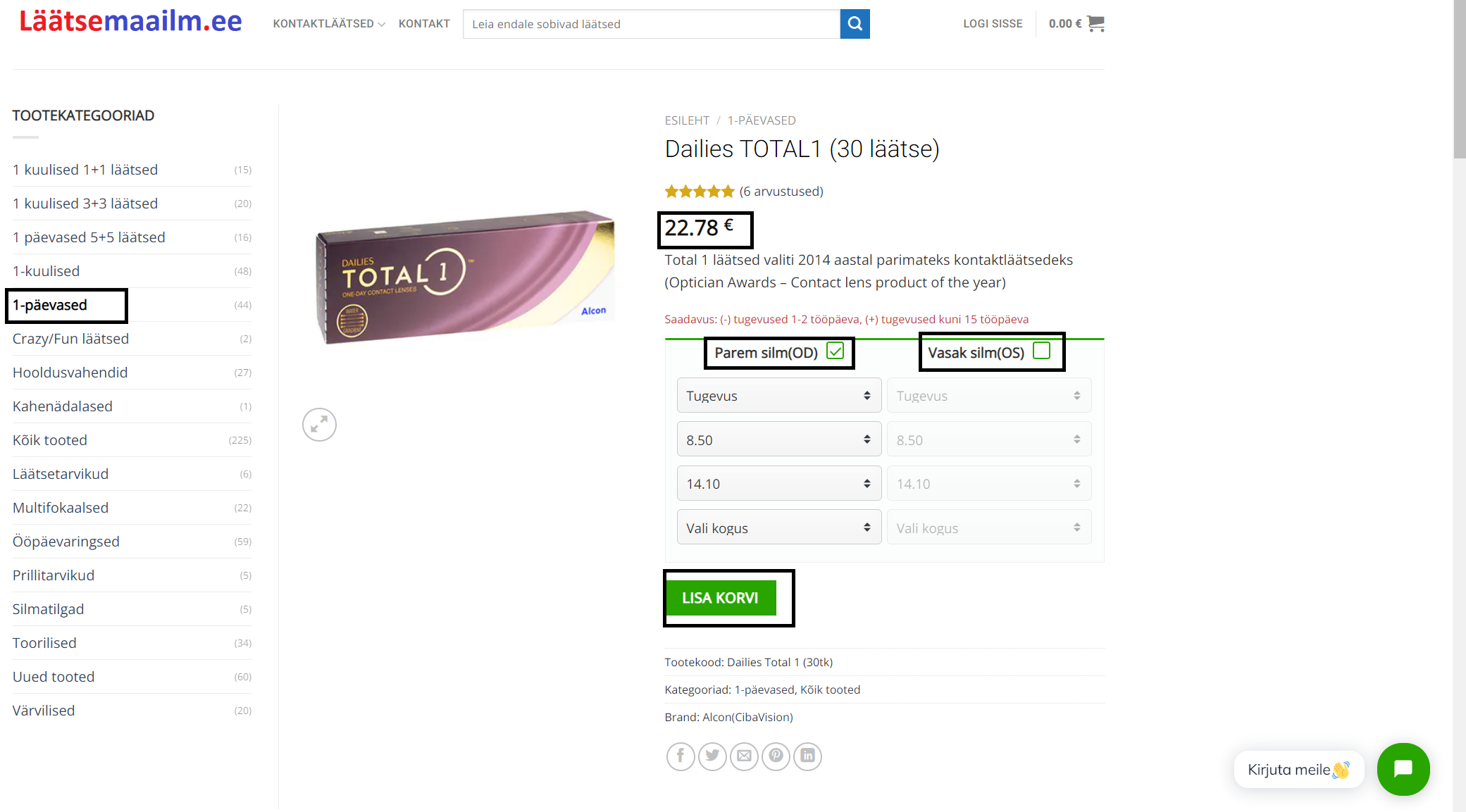
Task: Open the LOGI SISSE link
Action: tap(993, 24)
